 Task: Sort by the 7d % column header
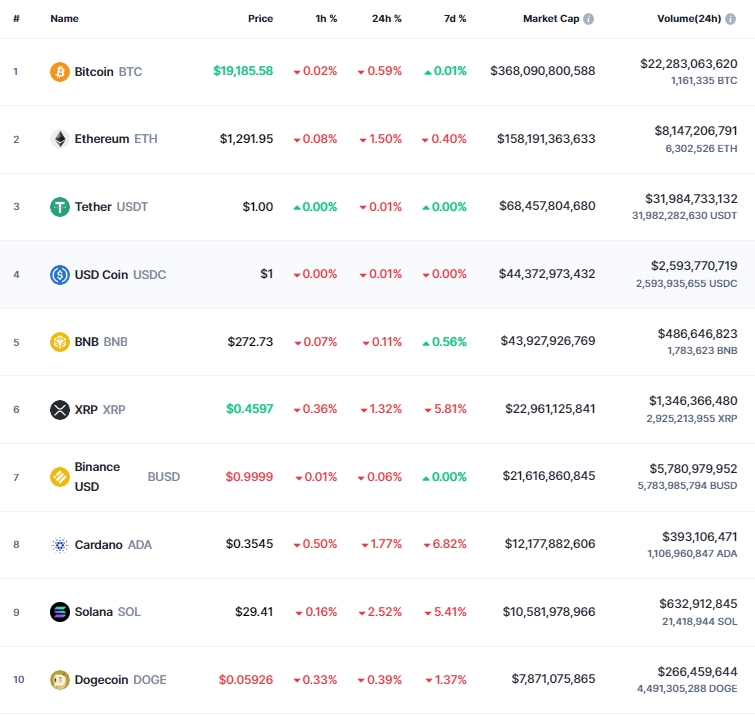455,19
